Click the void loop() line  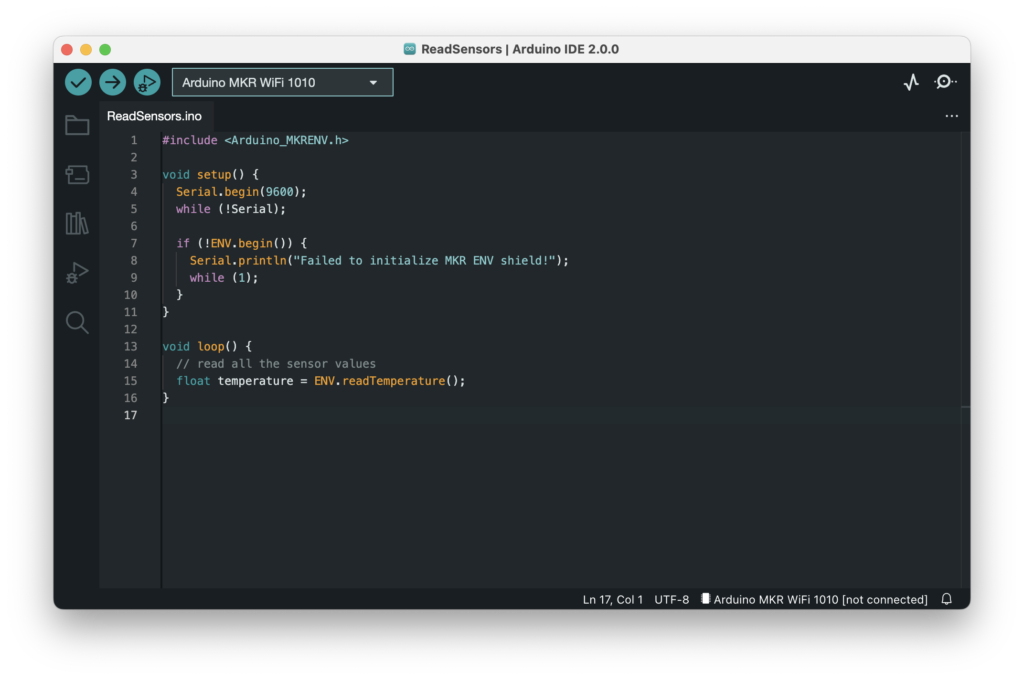click(207, 346)
